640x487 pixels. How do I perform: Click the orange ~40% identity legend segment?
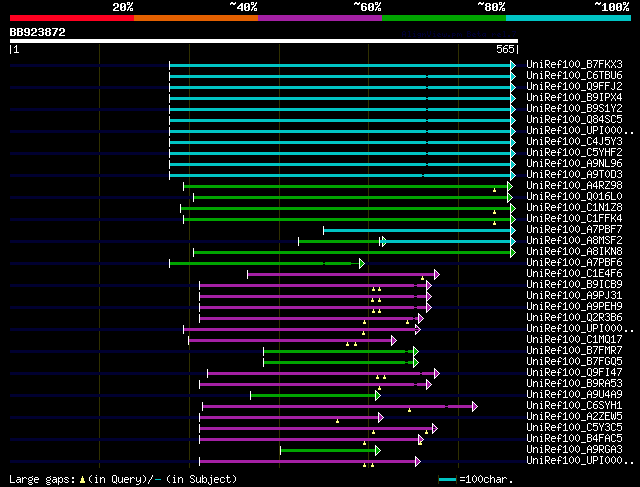(x=196, y=18)
